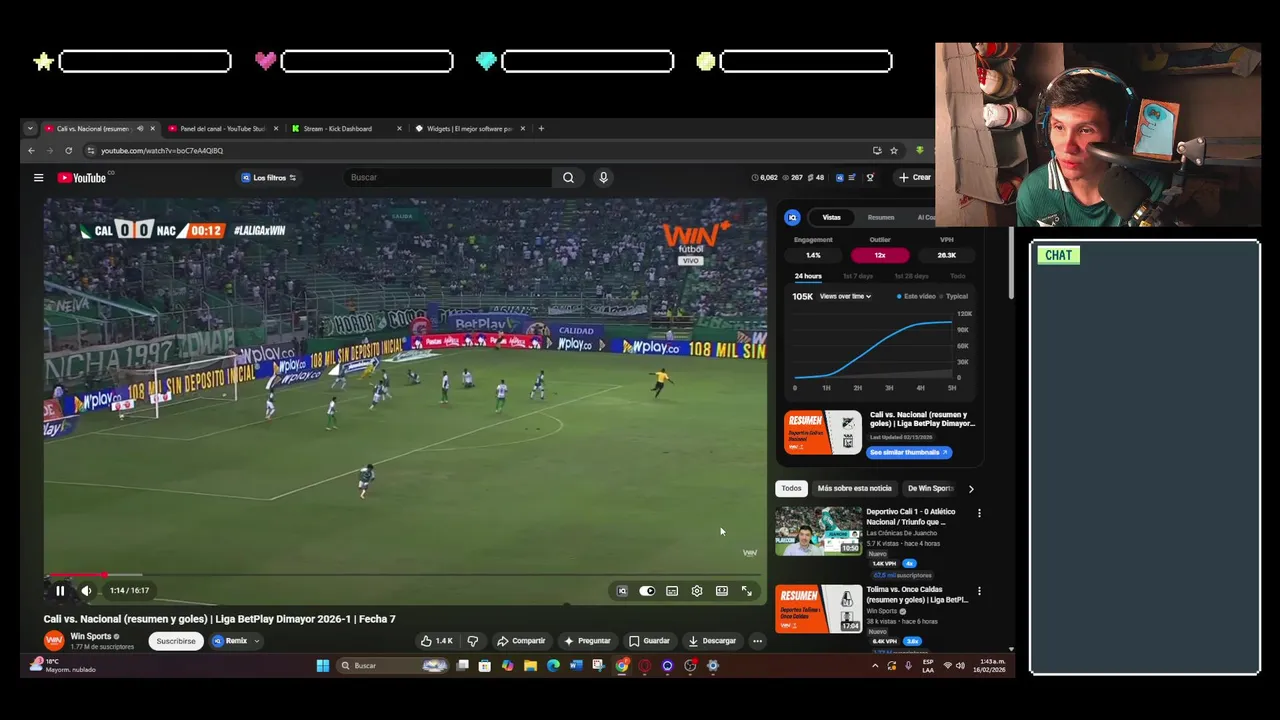Open Los filtros extension button
Screen dimensions: 1280x720
268,178
